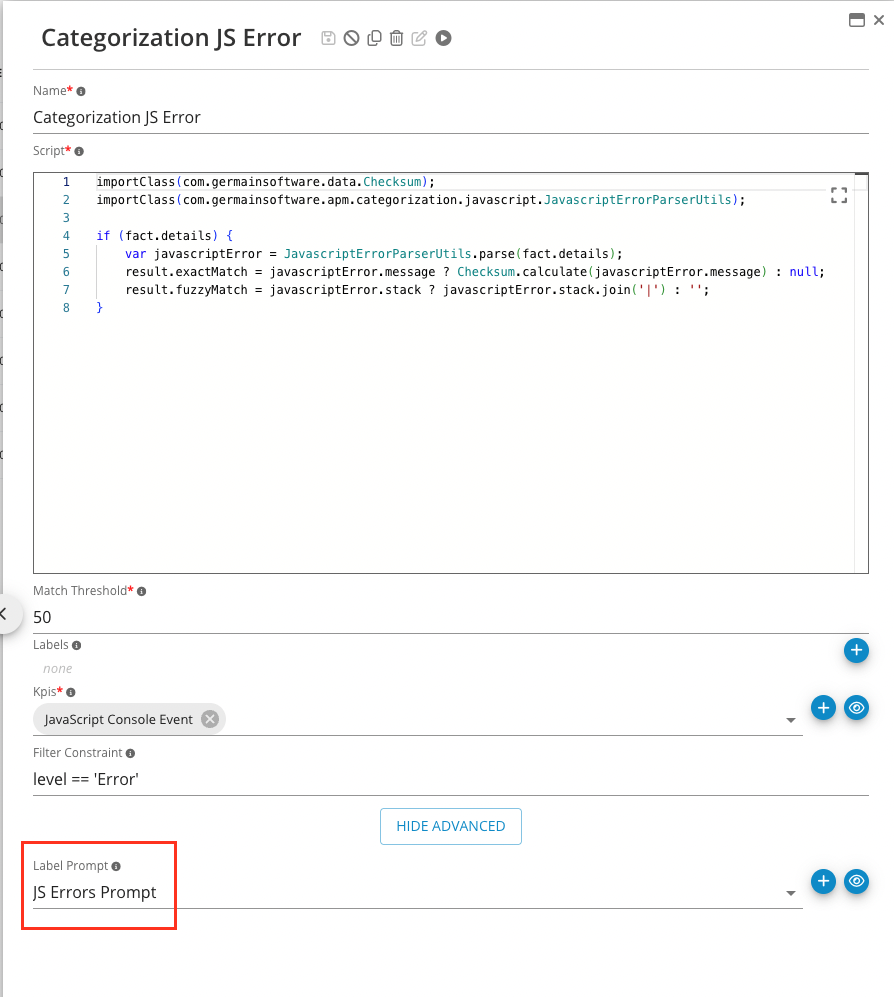Open the Kpis dropdown

pyautogui.click(x=791, y=720)
